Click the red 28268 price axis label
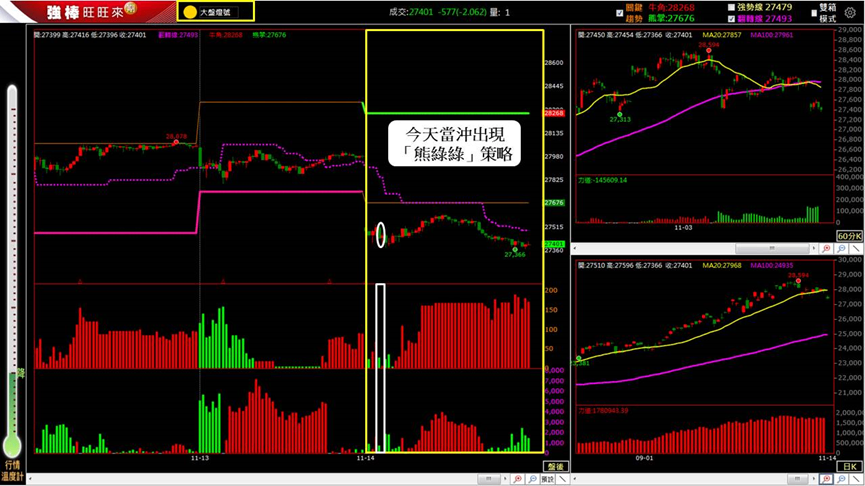This screenshot has width=865, height=486. coord(554,113)
